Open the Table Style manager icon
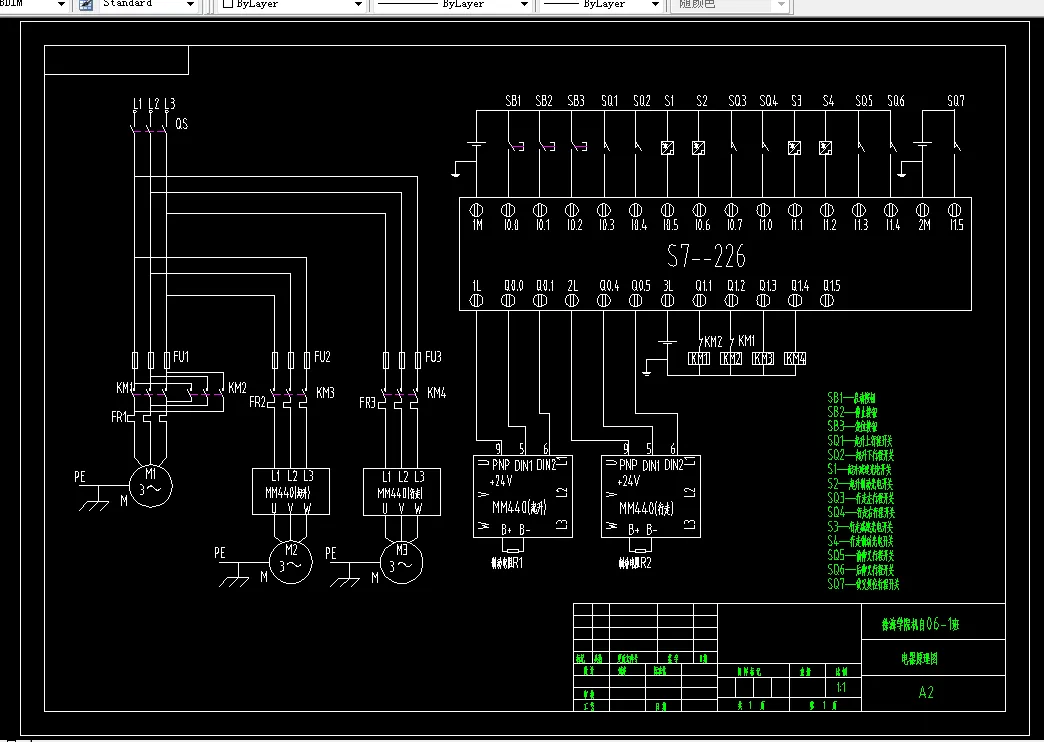 coord(86,5)
